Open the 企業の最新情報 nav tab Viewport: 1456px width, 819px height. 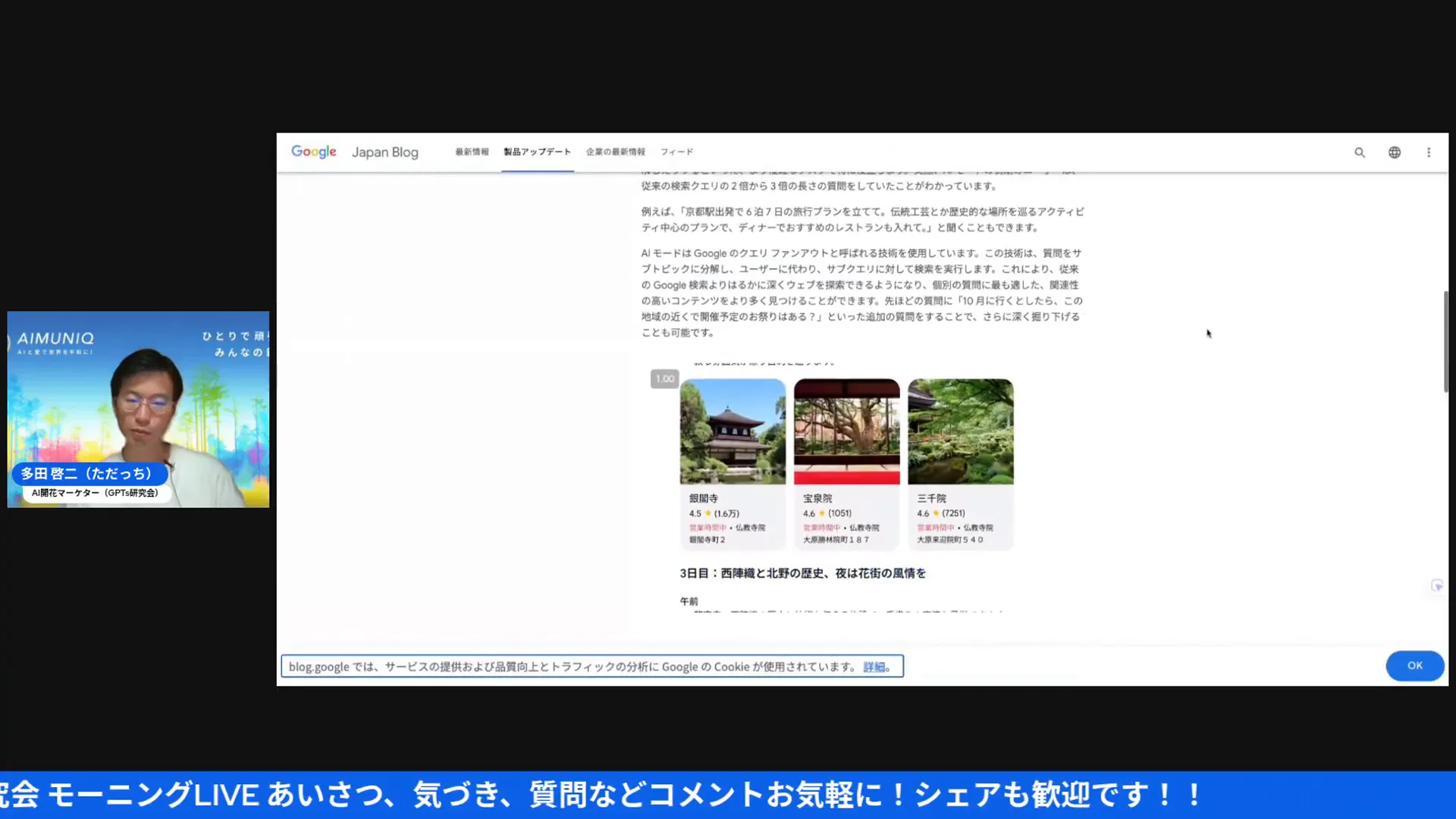[615, 152]
